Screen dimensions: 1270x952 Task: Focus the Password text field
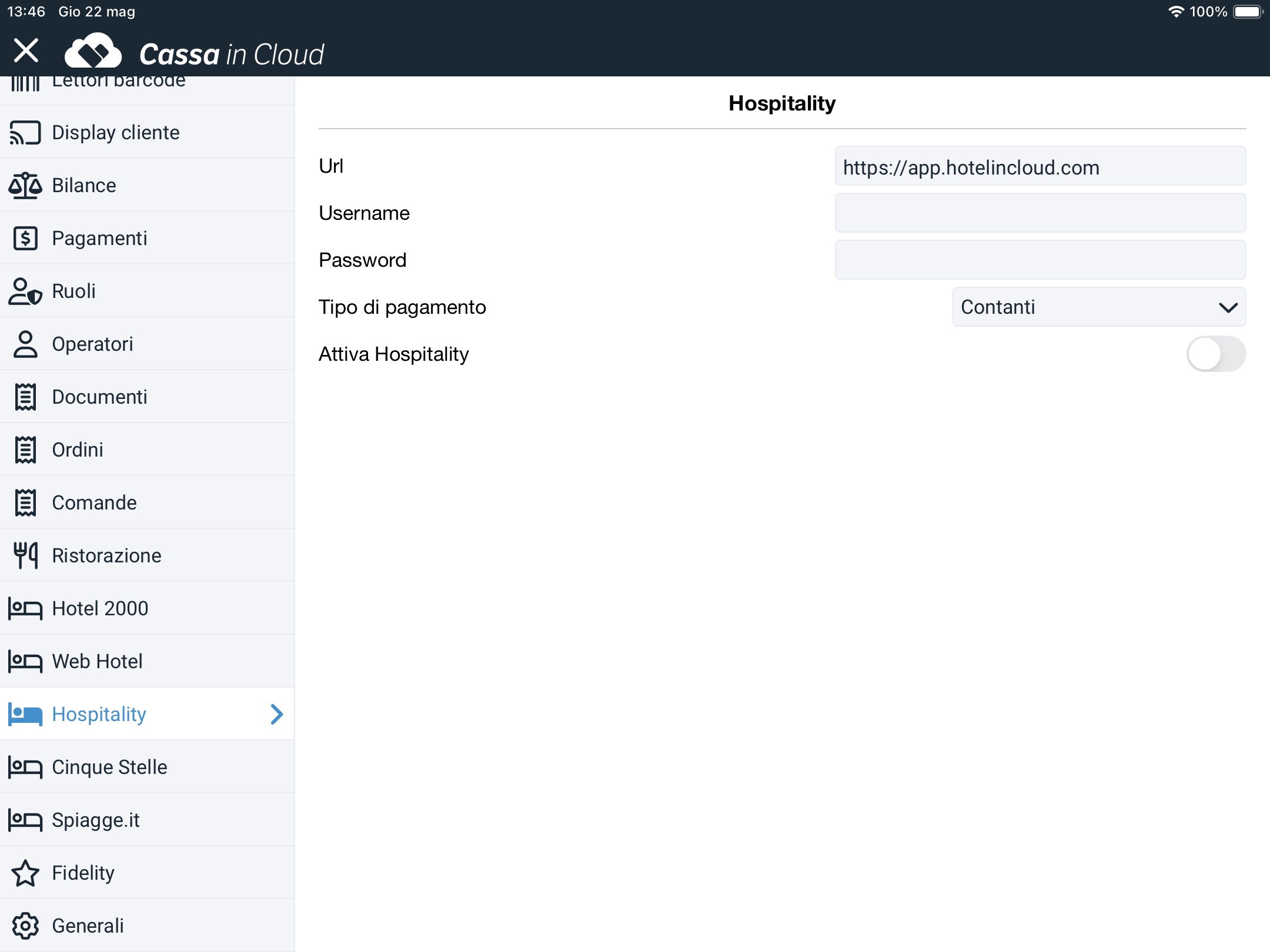[1040, 260]
